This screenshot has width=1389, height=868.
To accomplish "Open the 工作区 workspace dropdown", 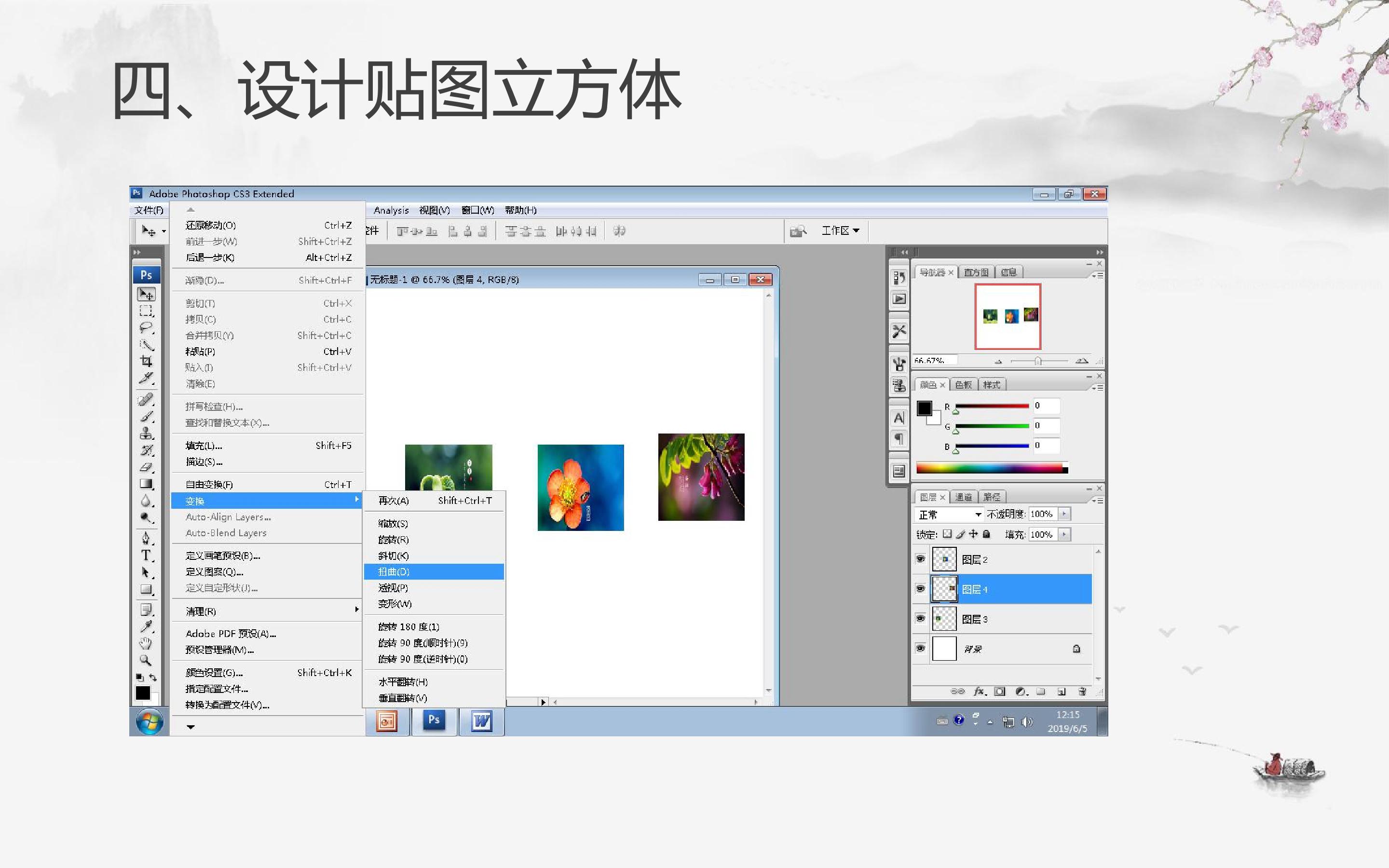I will point(840,230).
